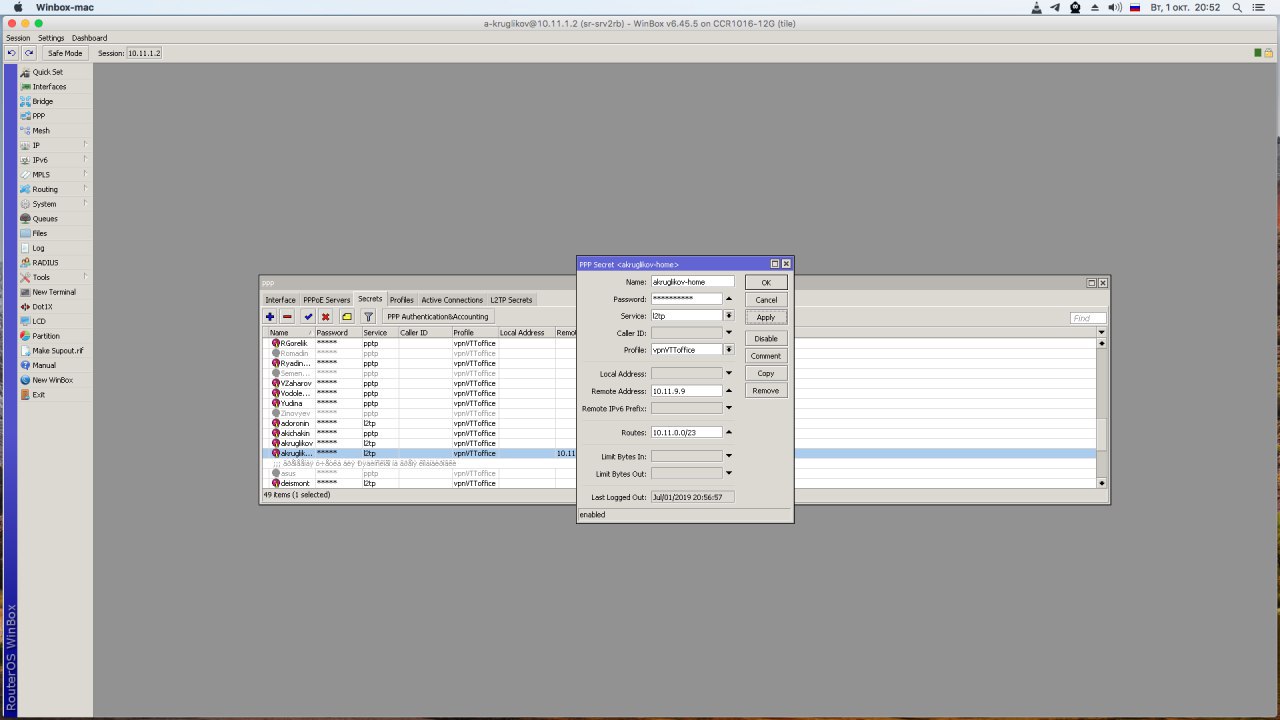Click the blue checkmark Enable icon
This screenshot has height=720, width=1280.
pos(308,317)
